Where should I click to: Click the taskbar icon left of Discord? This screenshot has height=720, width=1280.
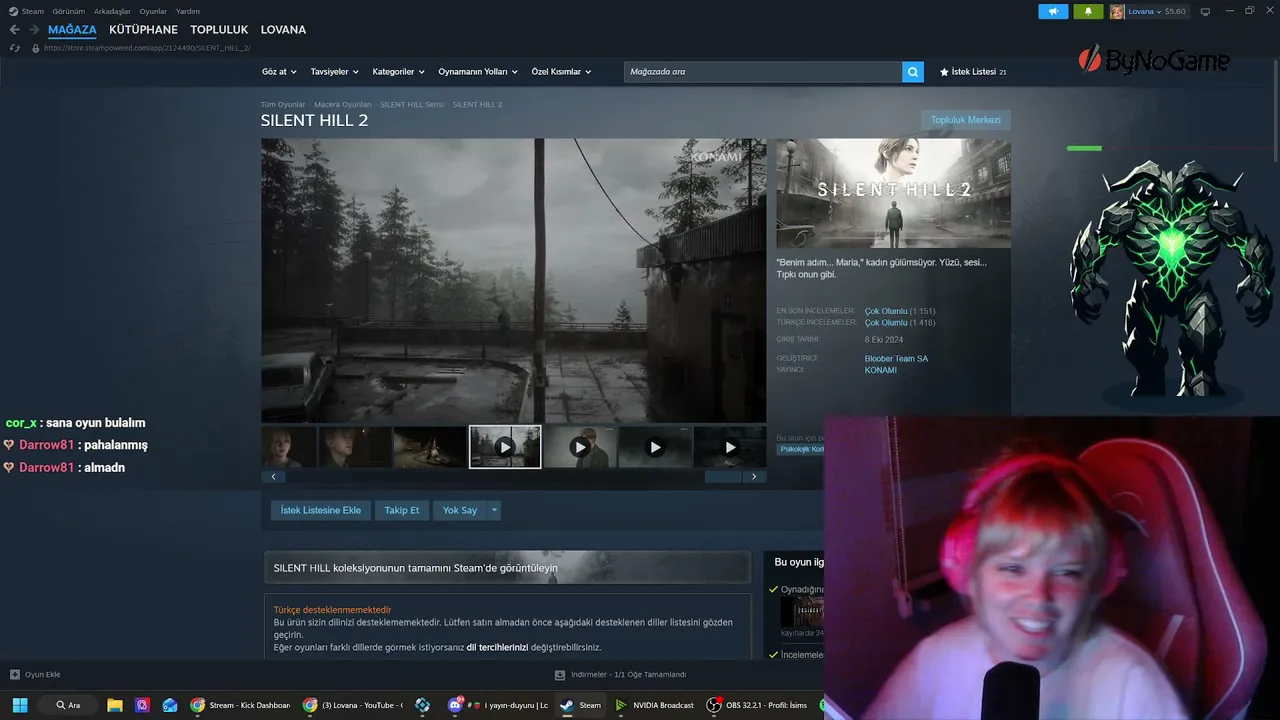(x=423, y=705)
